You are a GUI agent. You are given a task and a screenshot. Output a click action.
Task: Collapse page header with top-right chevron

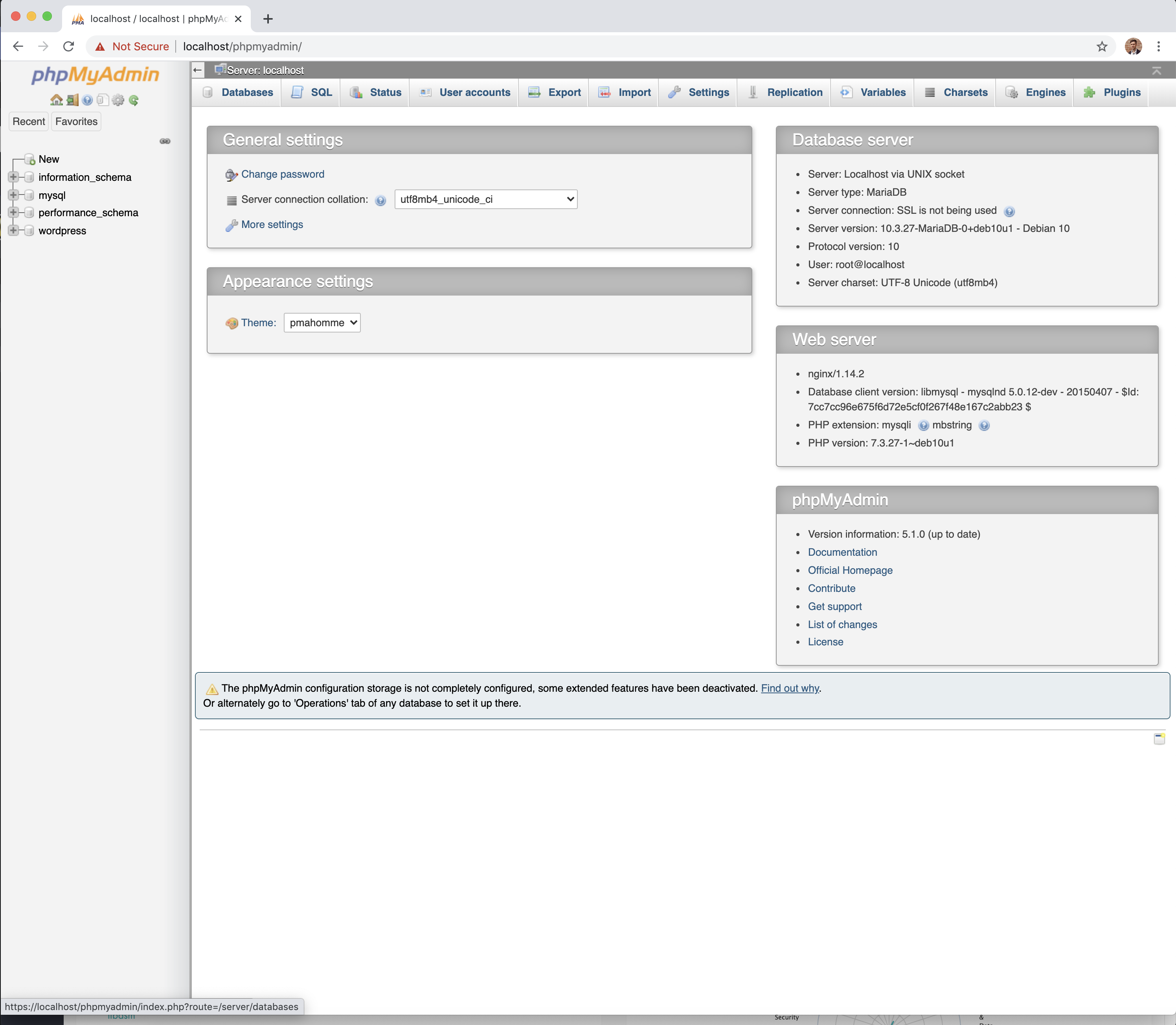coord(1156,70)
